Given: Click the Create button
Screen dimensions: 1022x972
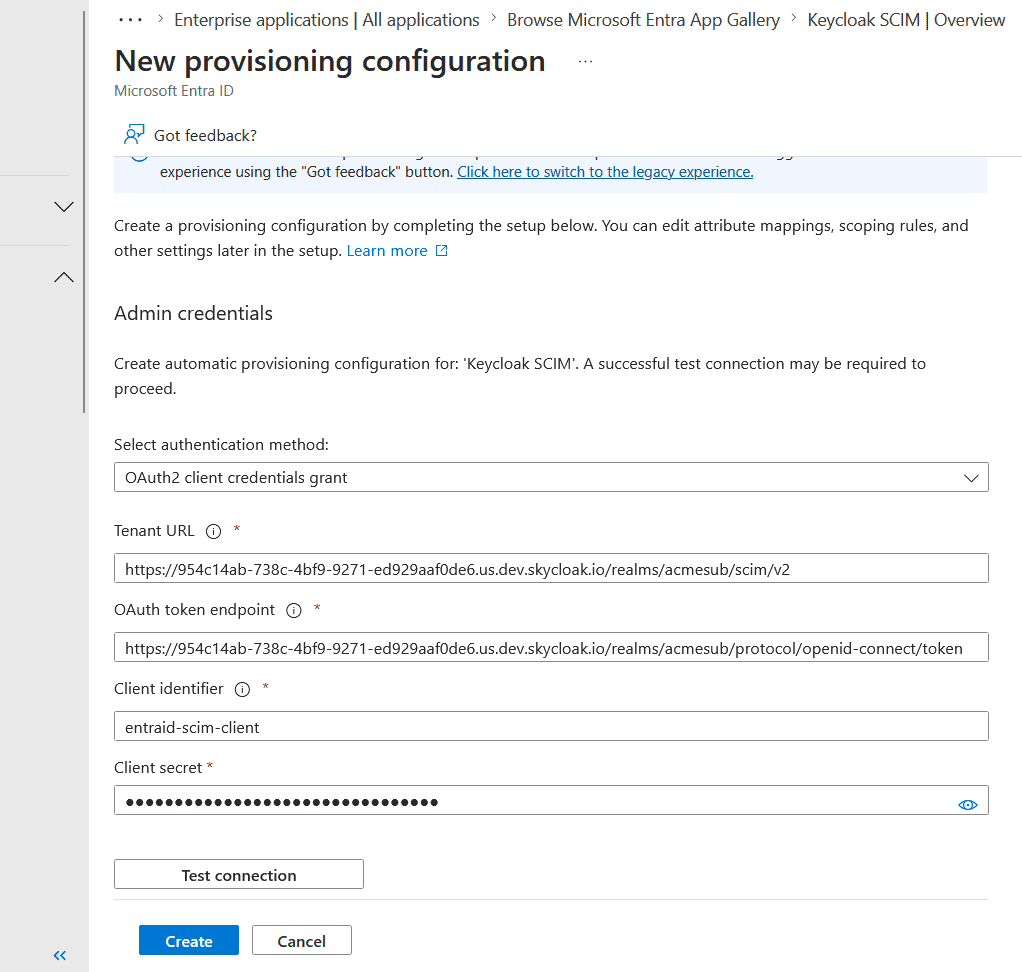Looking at the screenshot, I should pyautogui.click(x=188, y=940).
